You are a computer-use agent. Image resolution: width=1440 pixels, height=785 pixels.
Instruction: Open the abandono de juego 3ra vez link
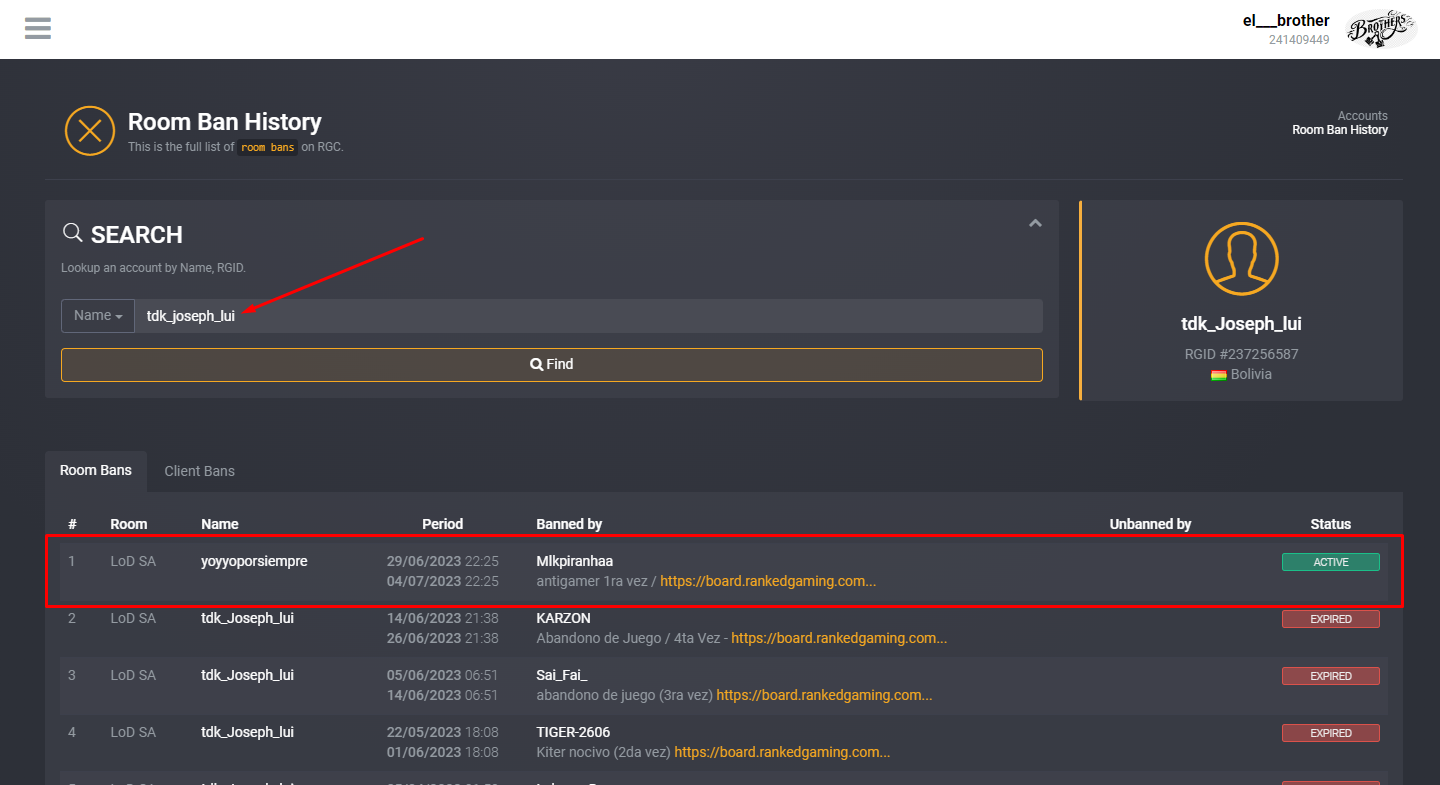pos(824,695)
